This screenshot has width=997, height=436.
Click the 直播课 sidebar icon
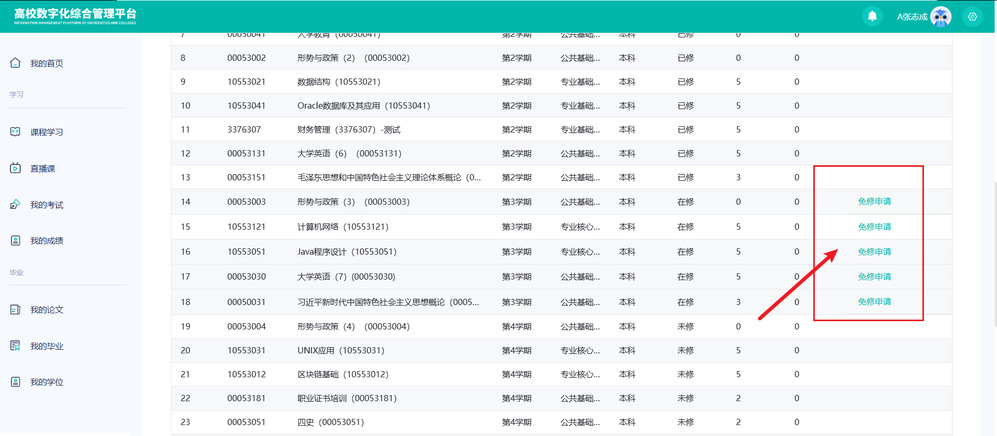coord(15,168)
